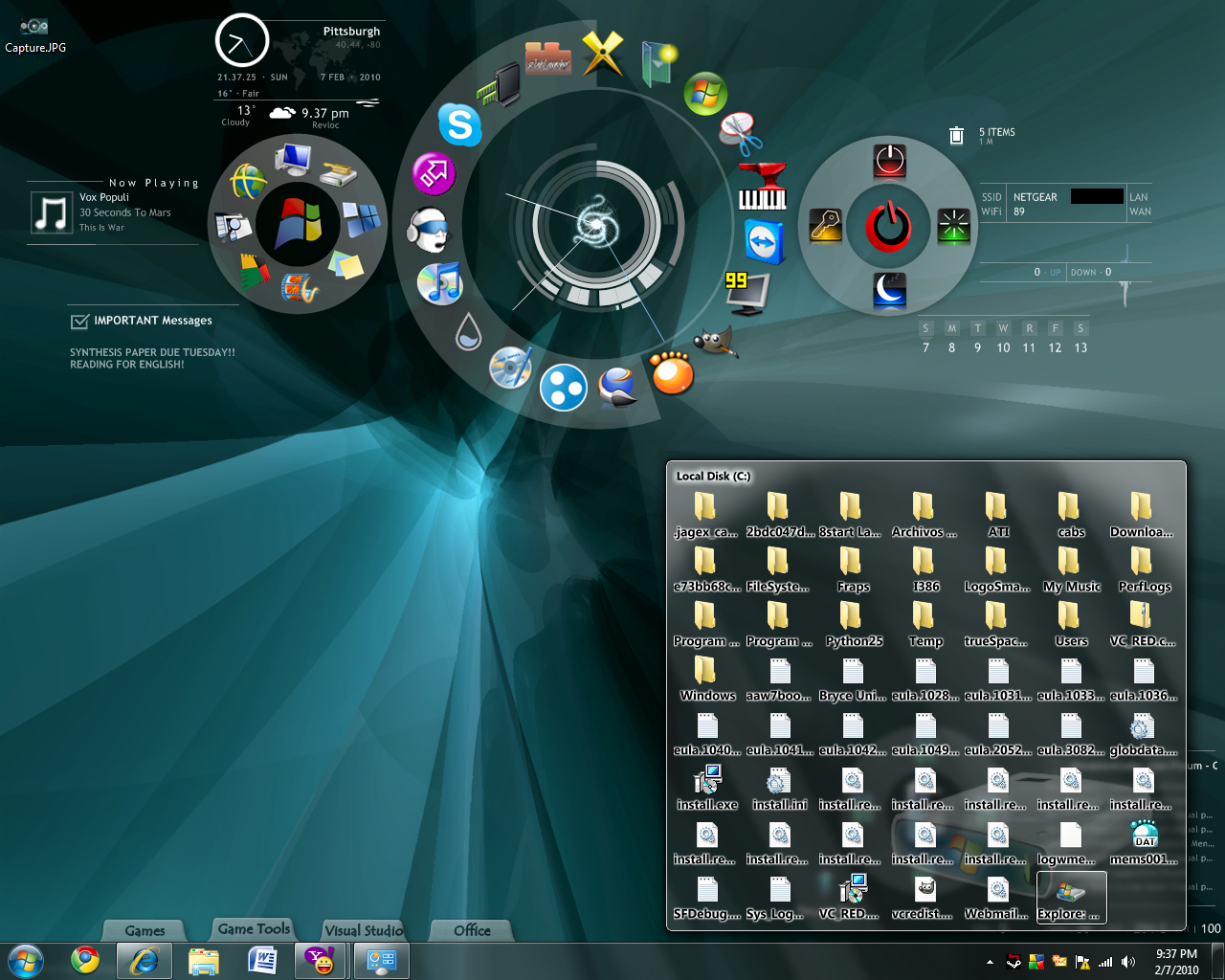Screen dimensions: 1225x980
Task: Open My Computer from the small dock
Action: (x=292, y=159)
